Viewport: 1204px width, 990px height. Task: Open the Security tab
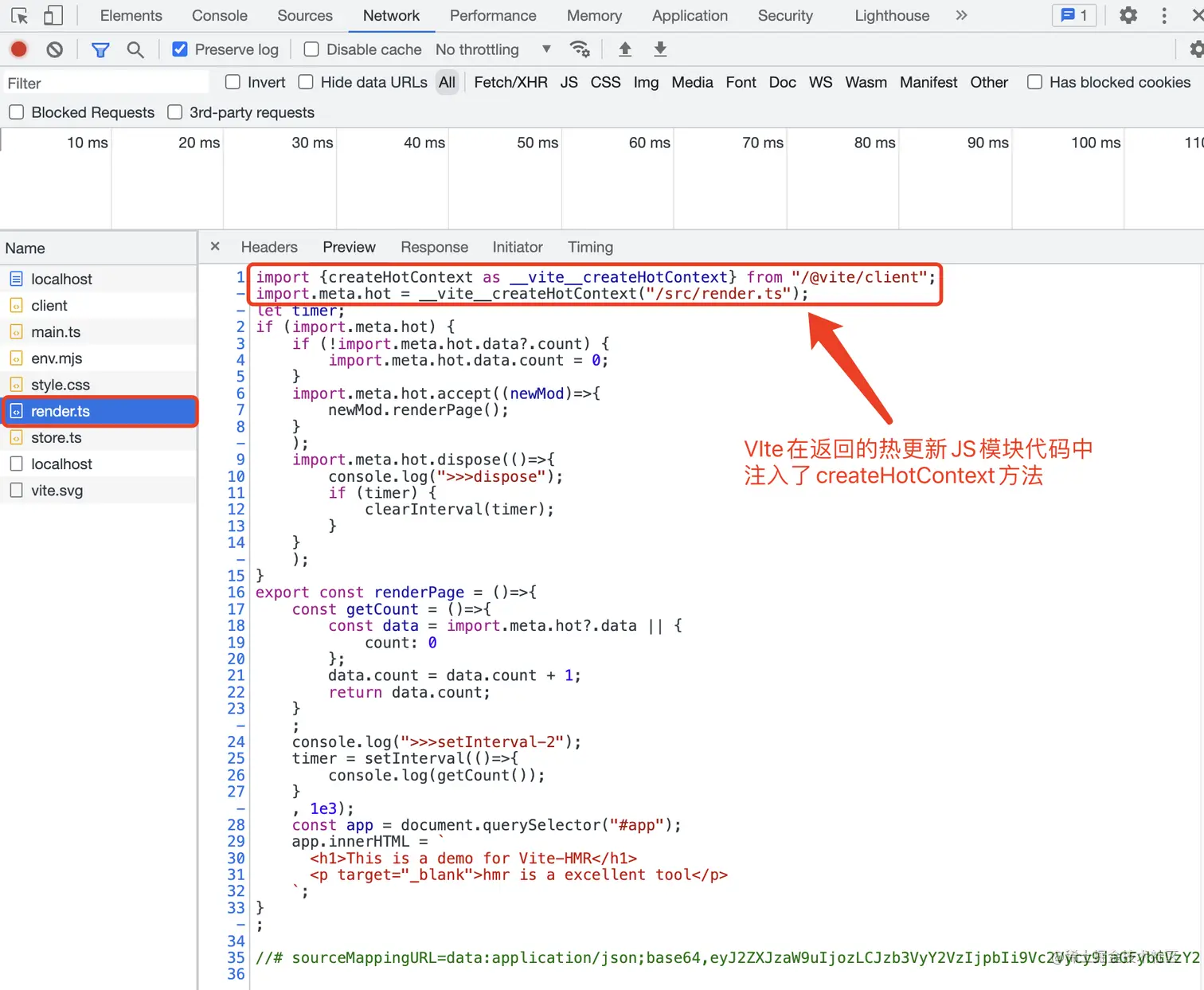pyautogui.click(x=785, y=15)
